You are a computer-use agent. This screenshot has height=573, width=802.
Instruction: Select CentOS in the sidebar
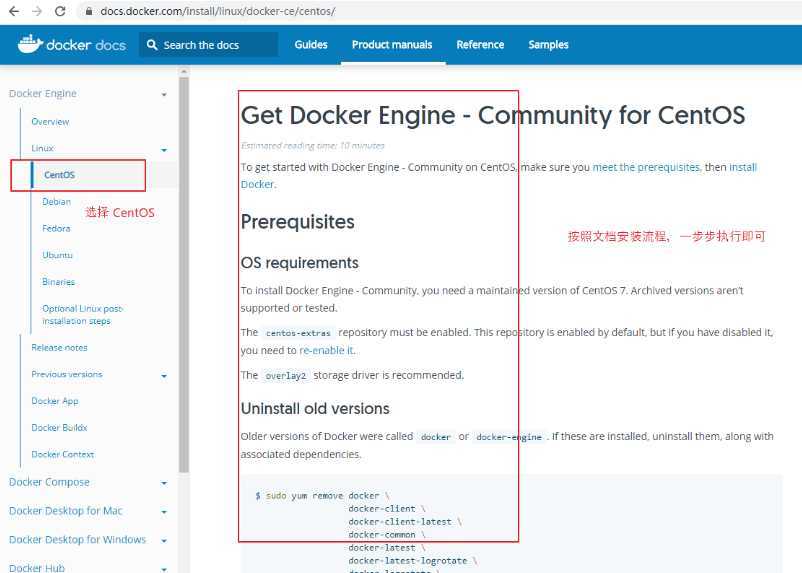coord(59,175)
